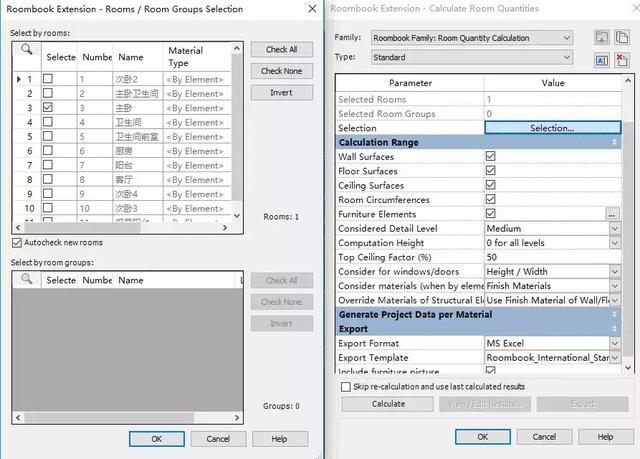
Task: Click the duplicate type icon
Action: click(x=622, y=38)
